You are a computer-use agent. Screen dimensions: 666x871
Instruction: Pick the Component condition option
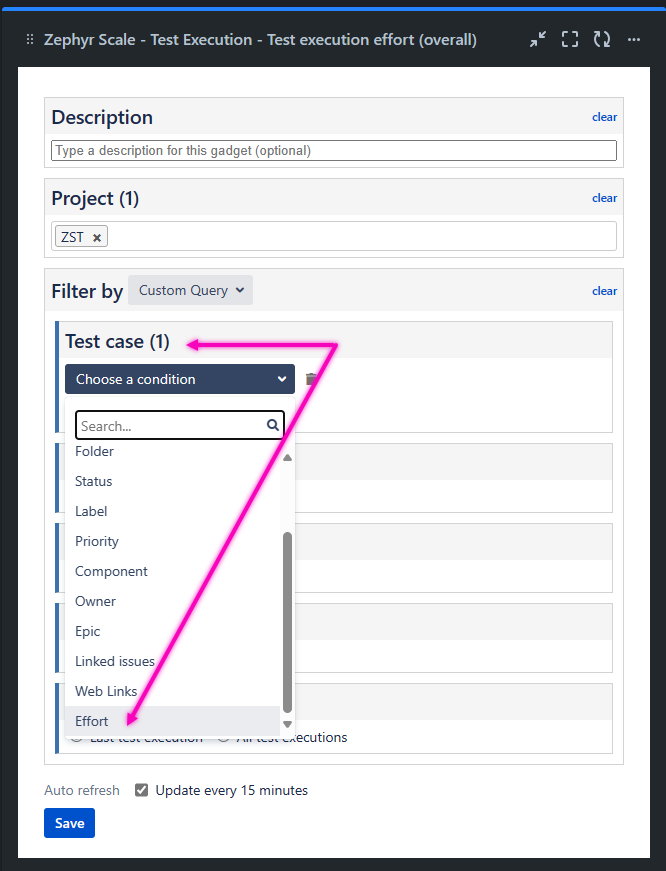(x=111, y=571)
